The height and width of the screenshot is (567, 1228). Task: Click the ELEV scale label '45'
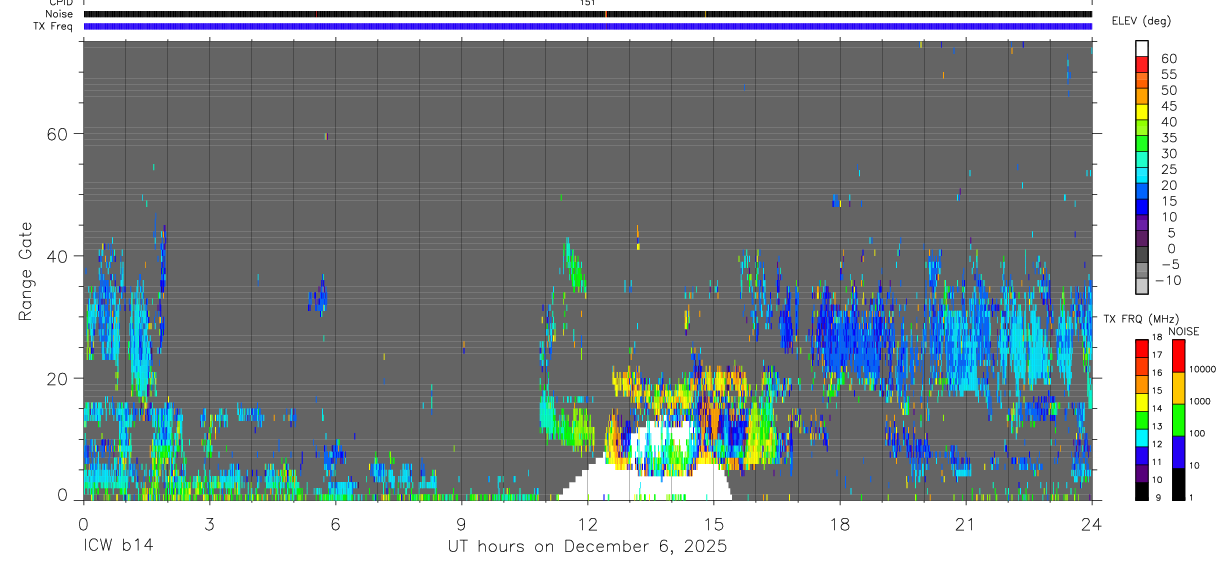(x=1167, y=106)
